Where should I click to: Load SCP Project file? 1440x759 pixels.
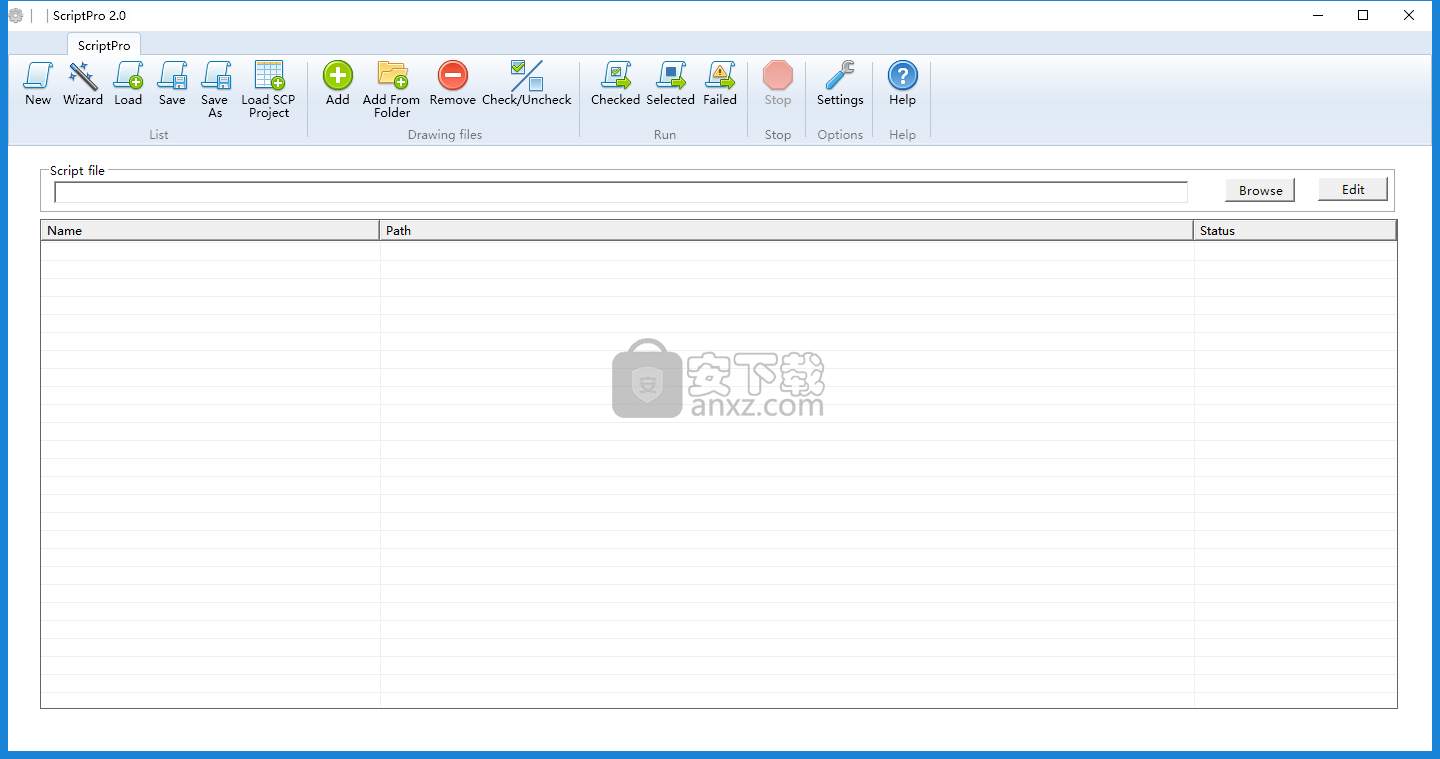click(269, 90)
